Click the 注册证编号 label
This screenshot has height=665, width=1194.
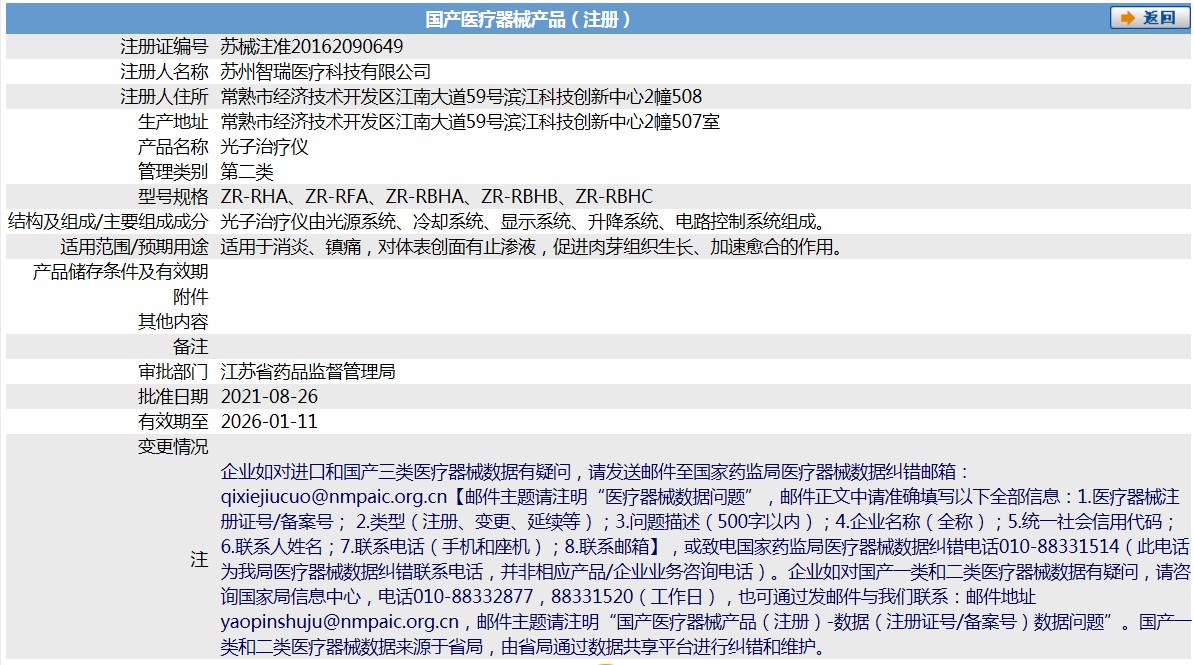164,46
